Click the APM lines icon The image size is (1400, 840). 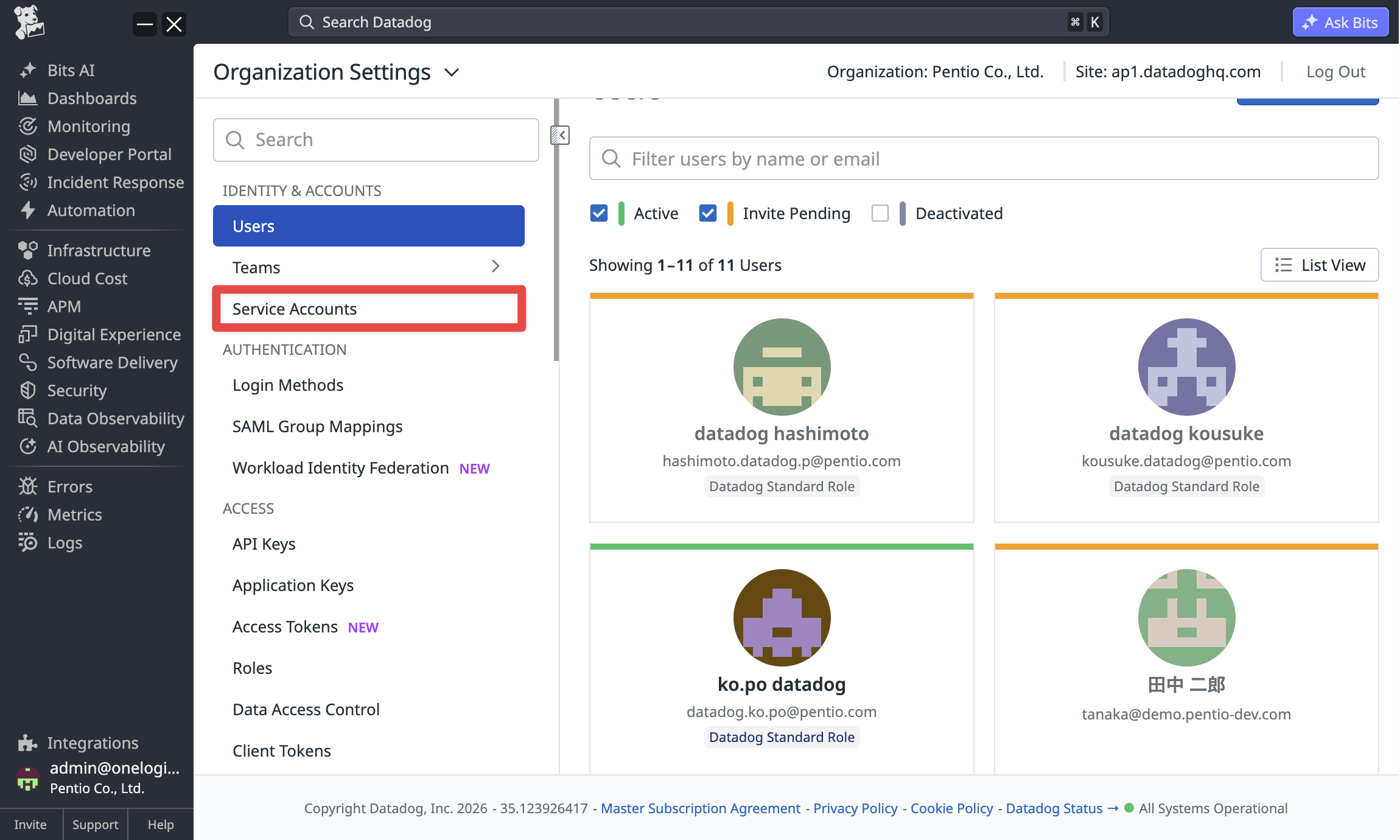pos(27,306)
